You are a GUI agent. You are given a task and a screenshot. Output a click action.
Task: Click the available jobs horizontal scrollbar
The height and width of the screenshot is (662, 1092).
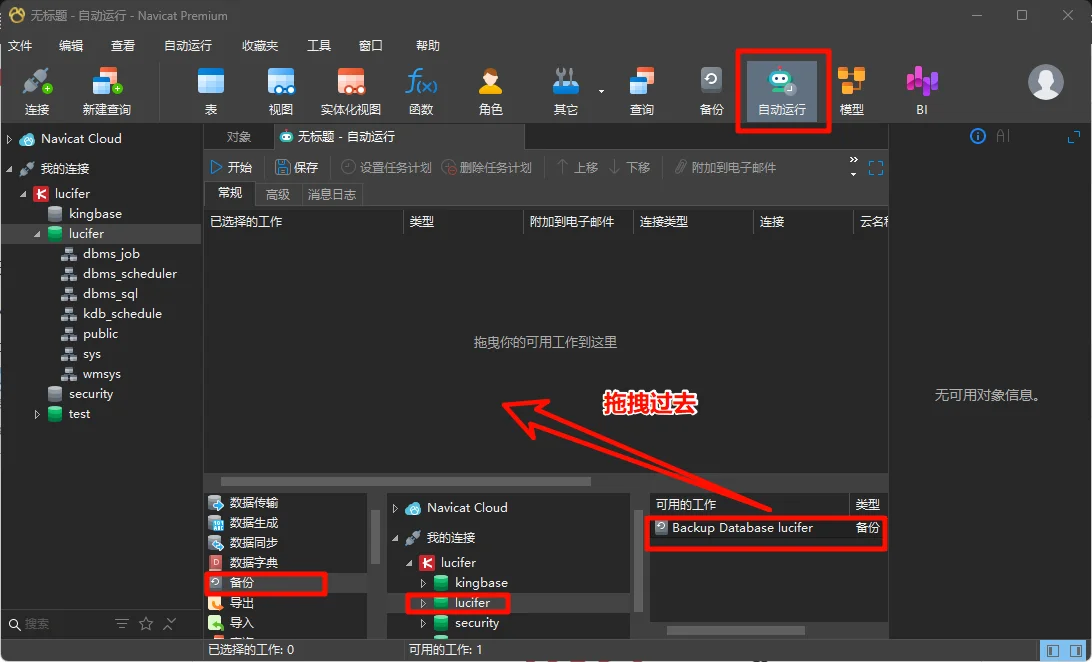coord(735,631)
